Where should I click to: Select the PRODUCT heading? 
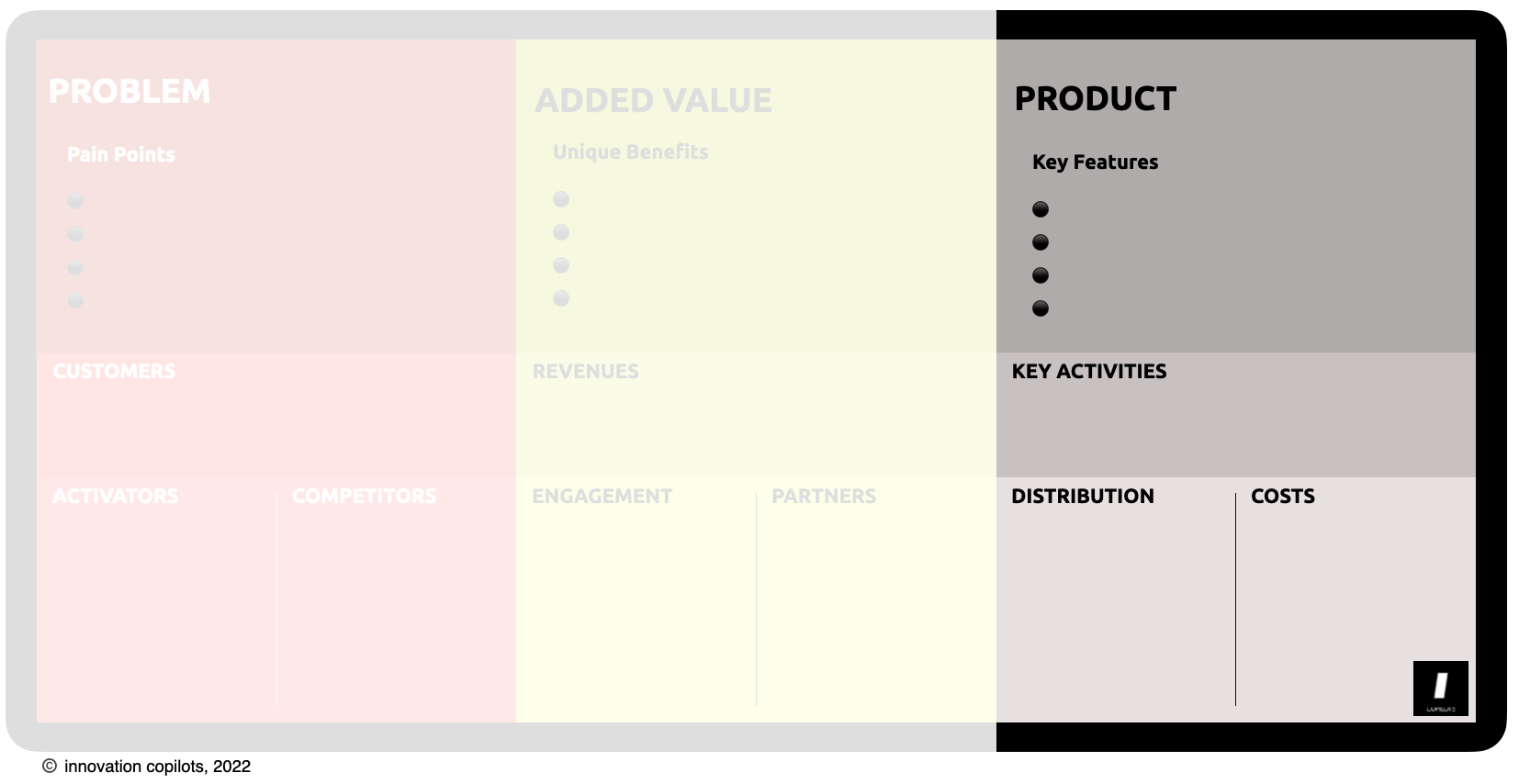coord(1095,98)
